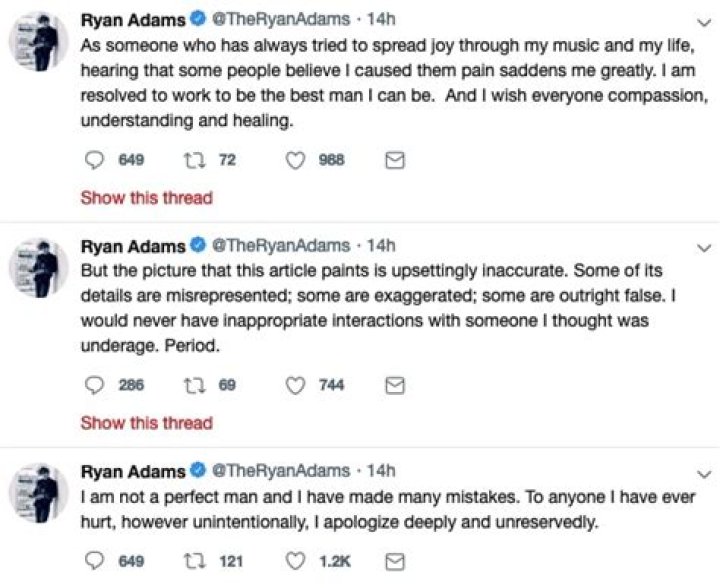Viewport: 720px width, 588px height.
Task: Retweet the tweet with 69 retweets
Action: pos(198,385)
